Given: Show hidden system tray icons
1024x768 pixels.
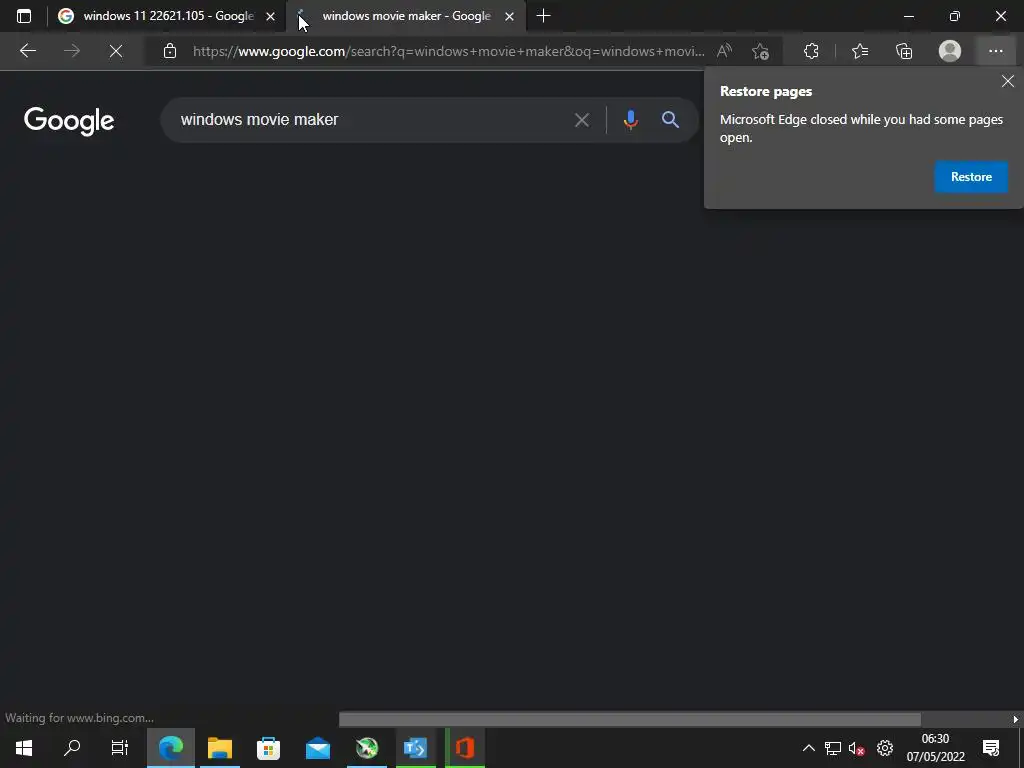Looking at the screenshot, I should [808, 748].
